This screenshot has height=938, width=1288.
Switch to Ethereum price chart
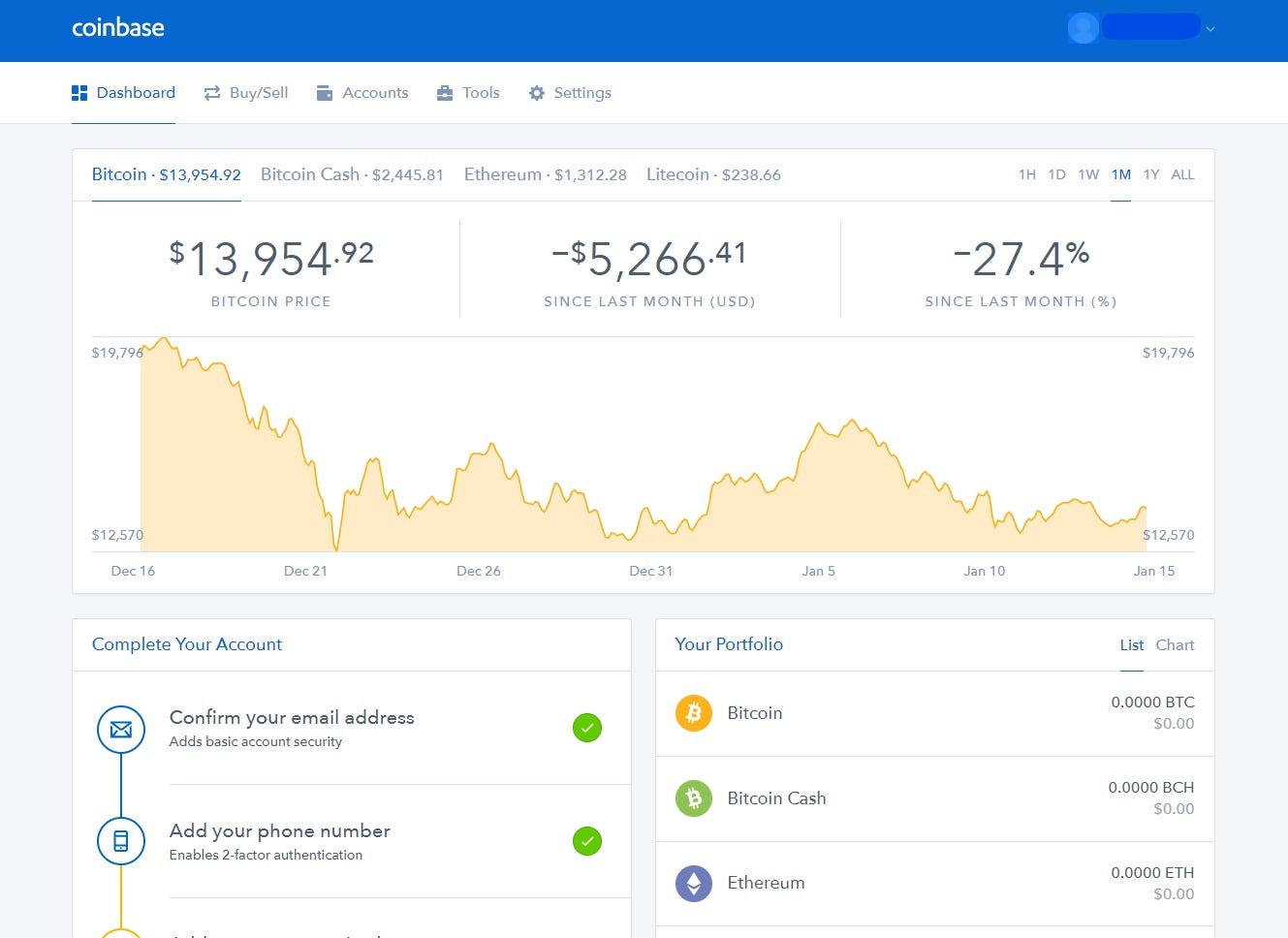coord(546,174)
